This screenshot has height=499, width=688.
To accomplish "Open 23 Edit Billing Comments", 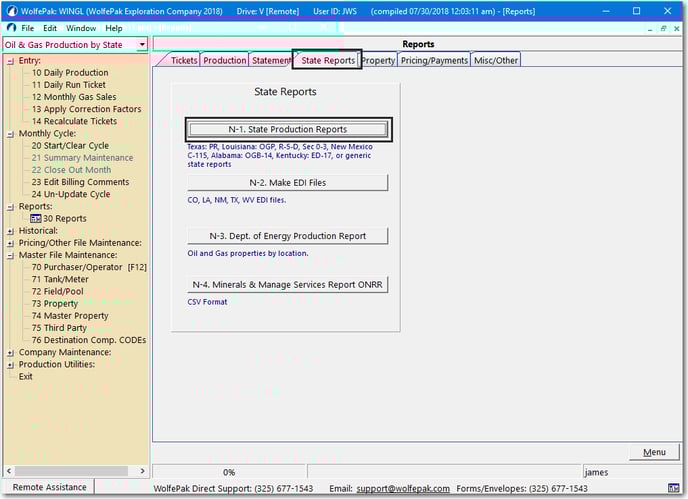I will [x=80, y=182].
